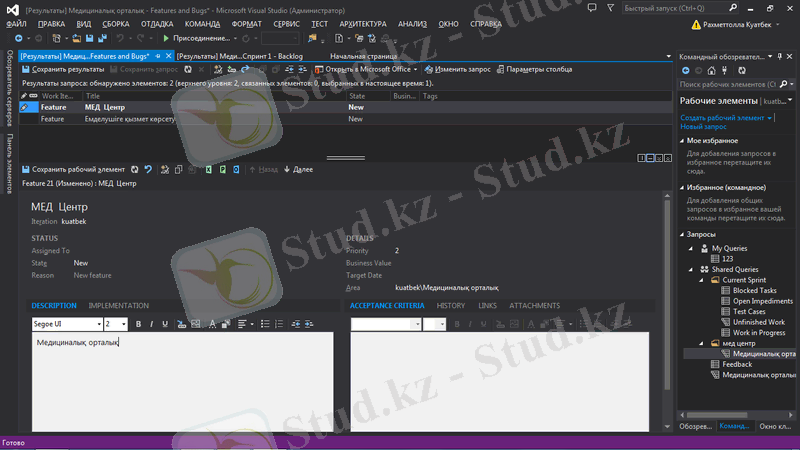The height and width of the screenshot is (450, 800).
Task: Open work item in Project icon
Action: point(222,169)
